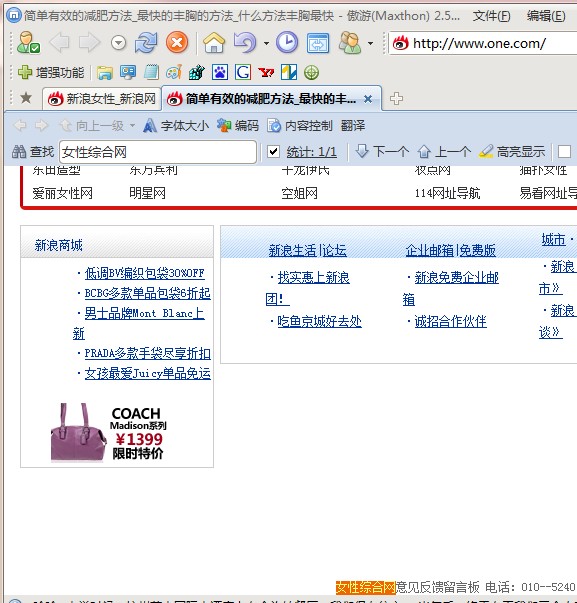Open a new tab with plus
Screen dimensions: 577x603
coord(396,99)
